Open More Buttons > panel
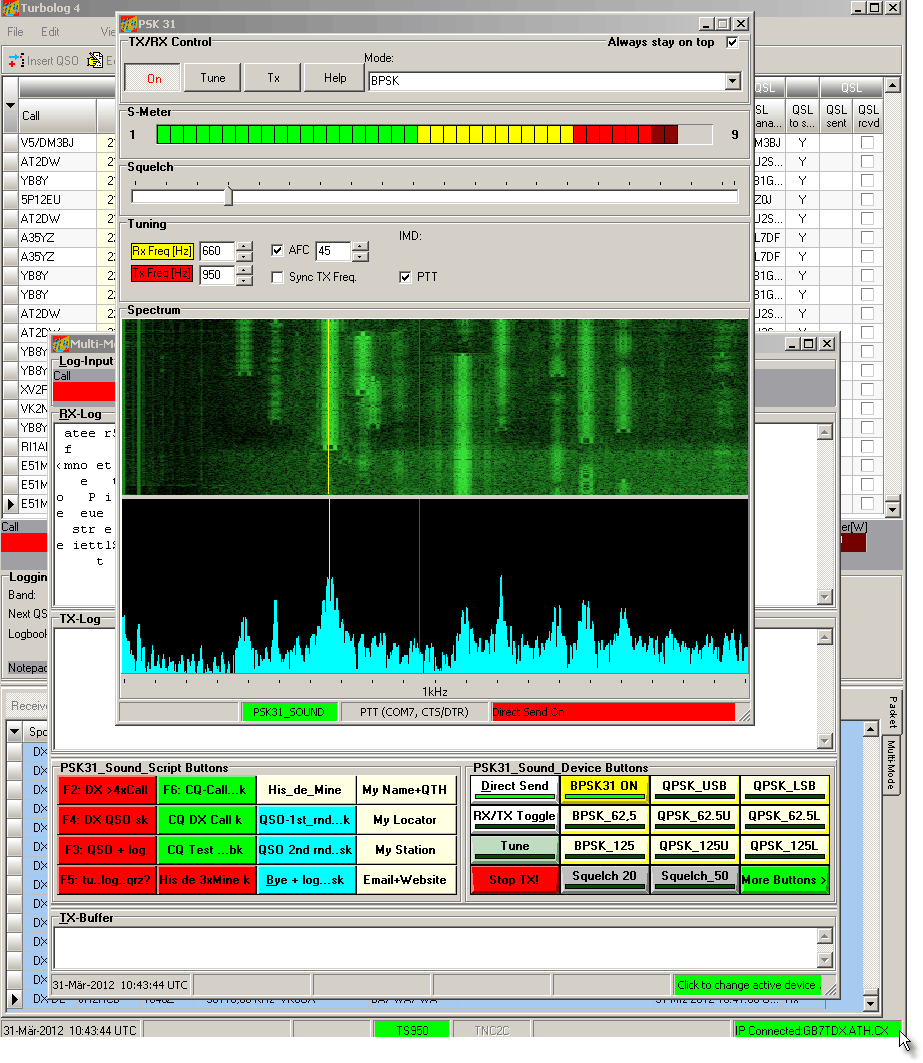 pos(785,880)
